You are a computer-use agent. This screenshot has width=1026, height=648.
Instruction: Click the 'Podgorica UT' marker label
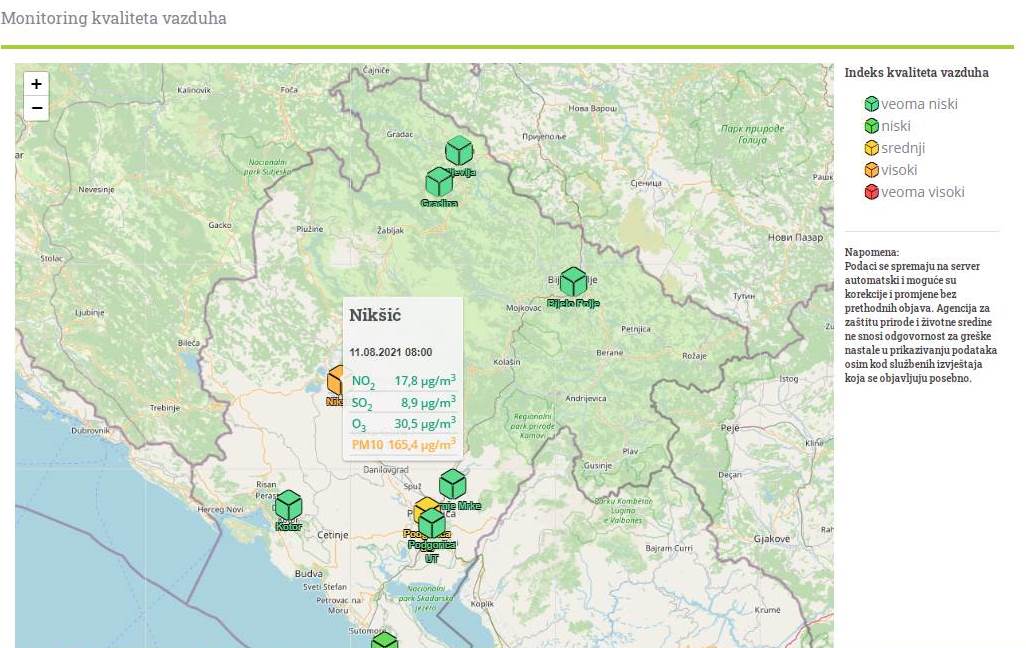[432, 552]
